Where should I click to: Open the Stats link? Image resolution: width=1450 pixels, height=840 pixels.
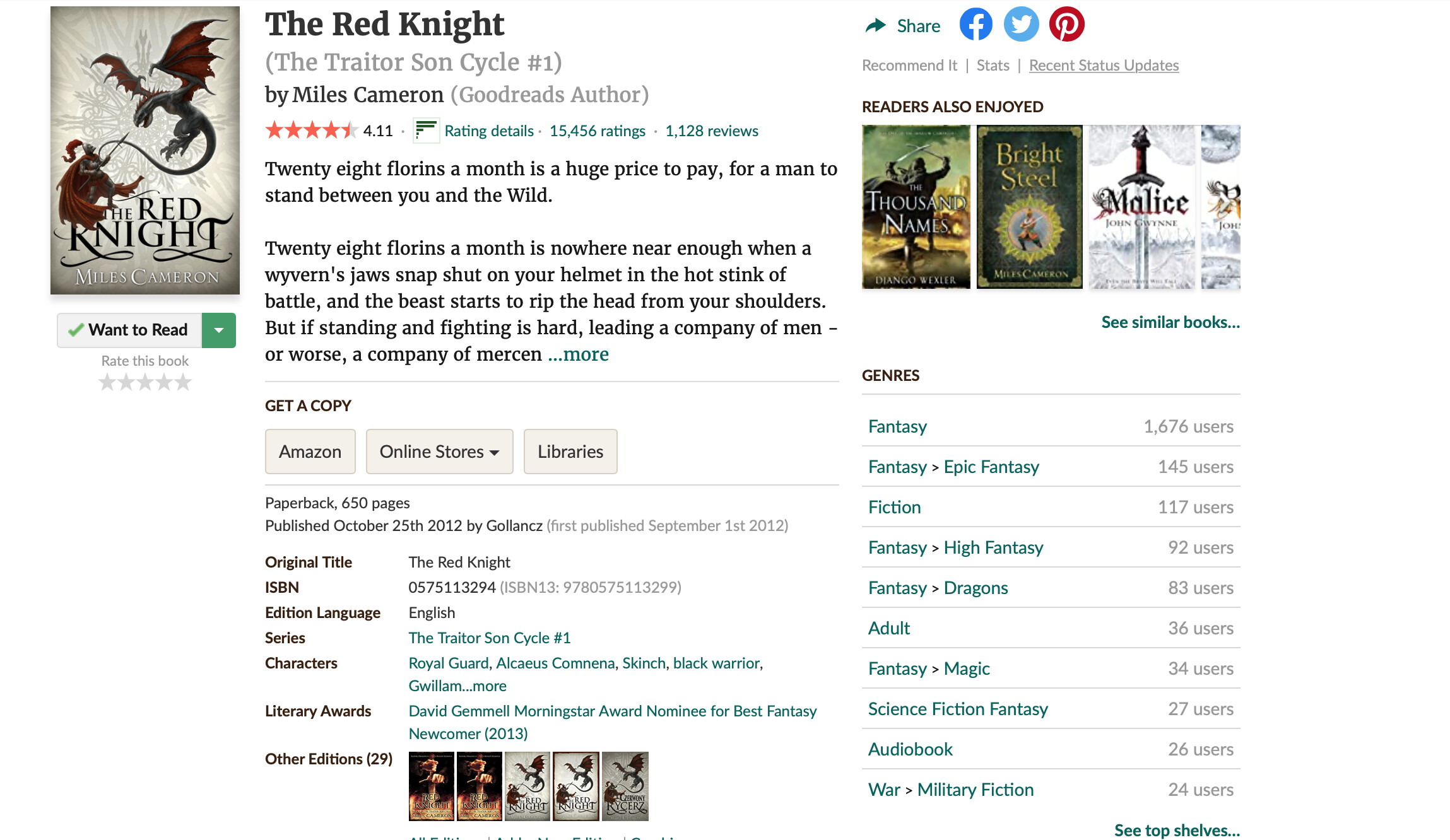pos(993,66)
